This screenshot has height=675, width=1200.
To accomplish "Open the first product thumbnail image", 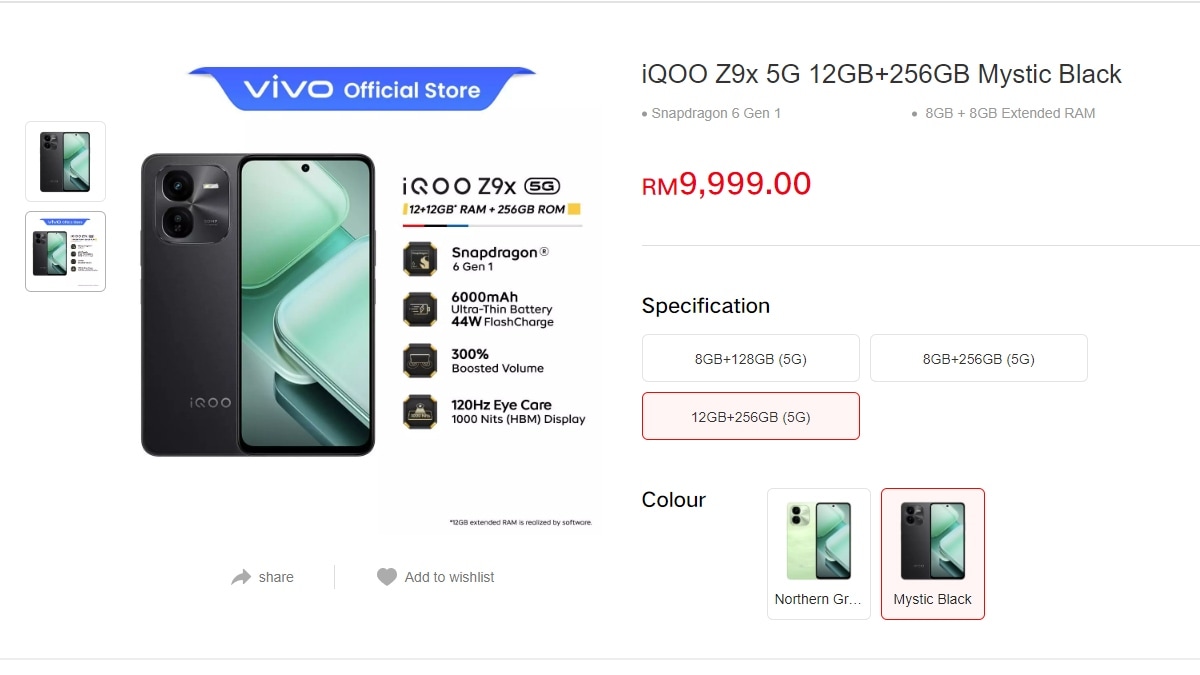I will coord(65,161).
